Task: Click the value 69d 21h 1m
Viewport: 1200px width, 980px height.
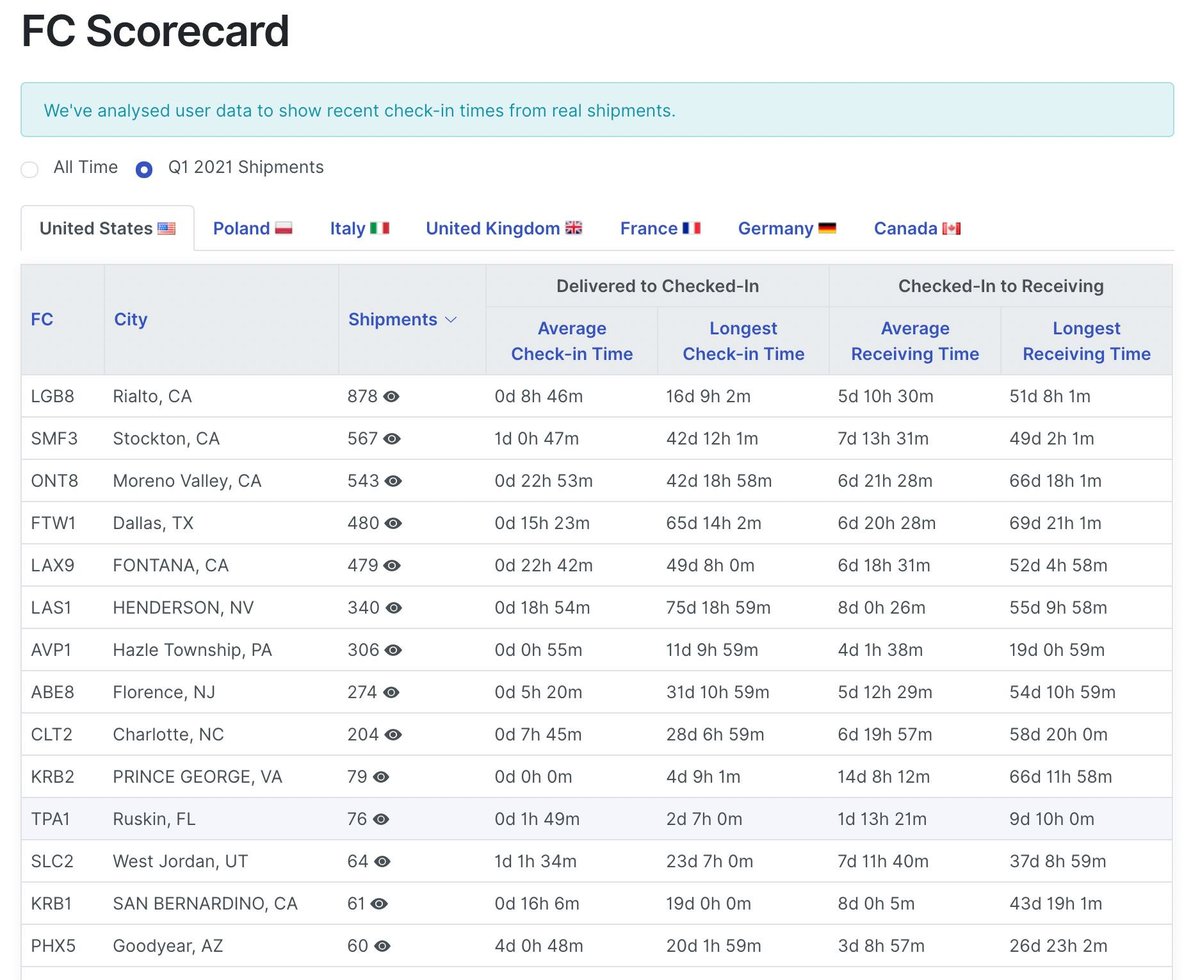Action: (1055, 523)
